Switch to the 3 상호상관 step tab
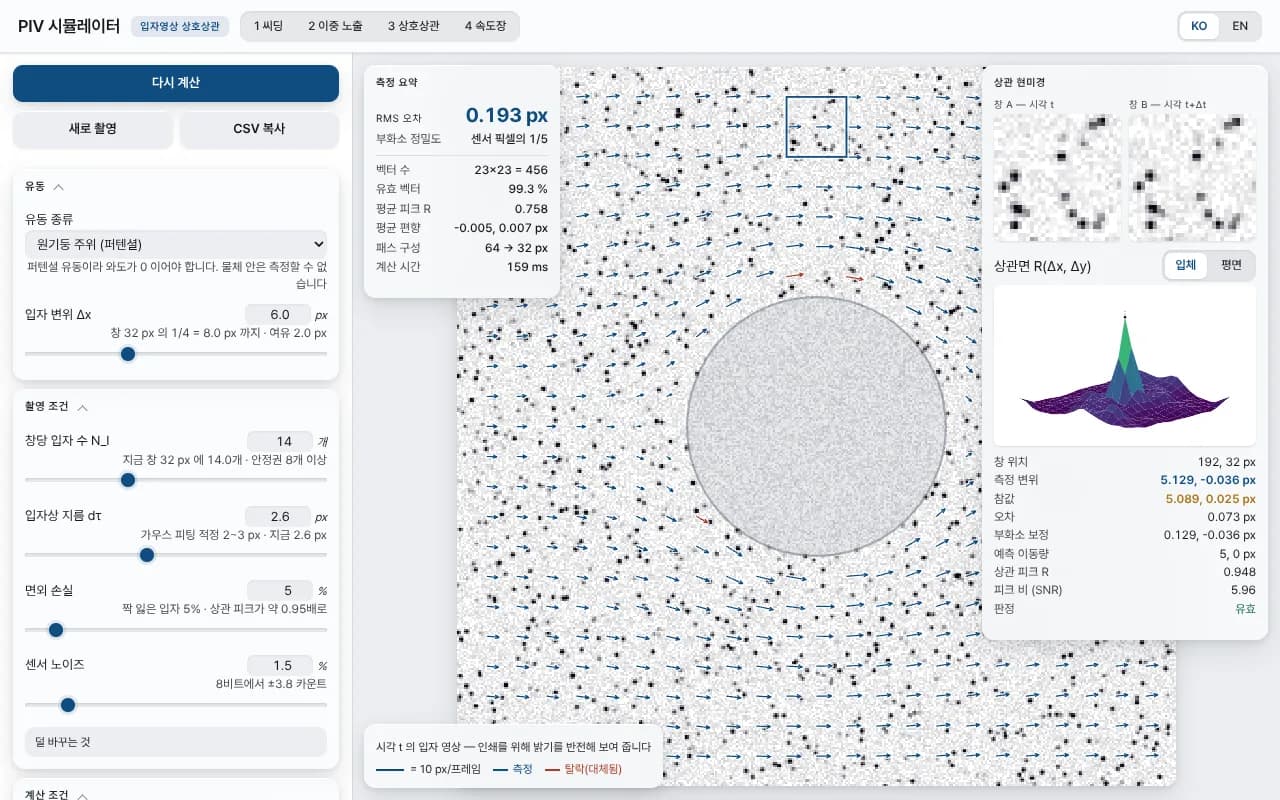 pos(413,26)
